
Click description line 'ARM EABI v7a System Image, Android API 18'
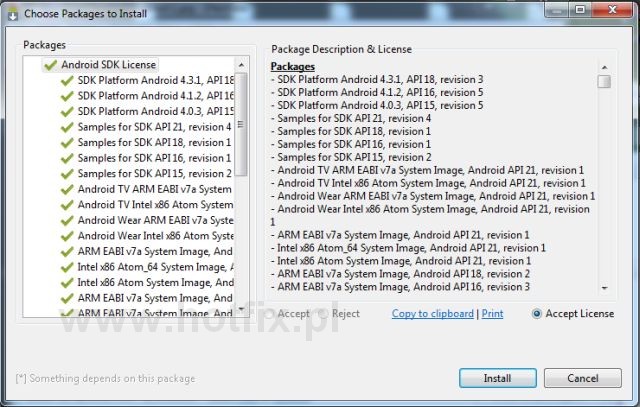400,274
